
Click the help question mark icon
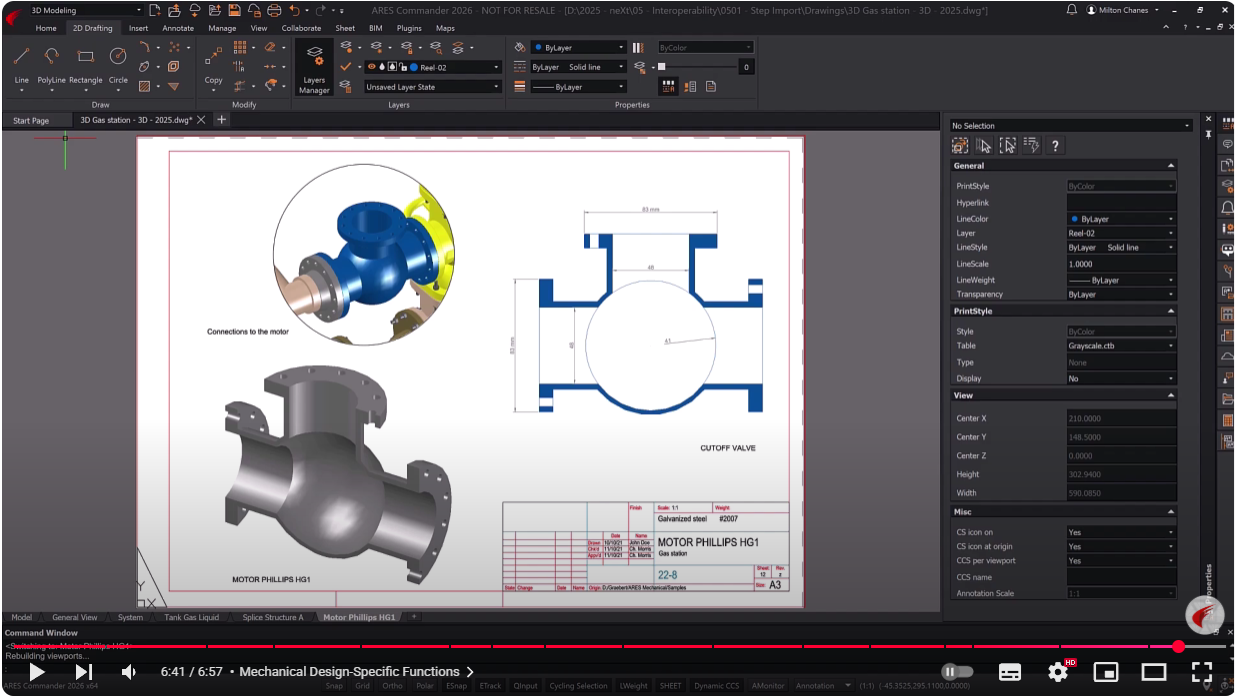tap(1055, 146)
